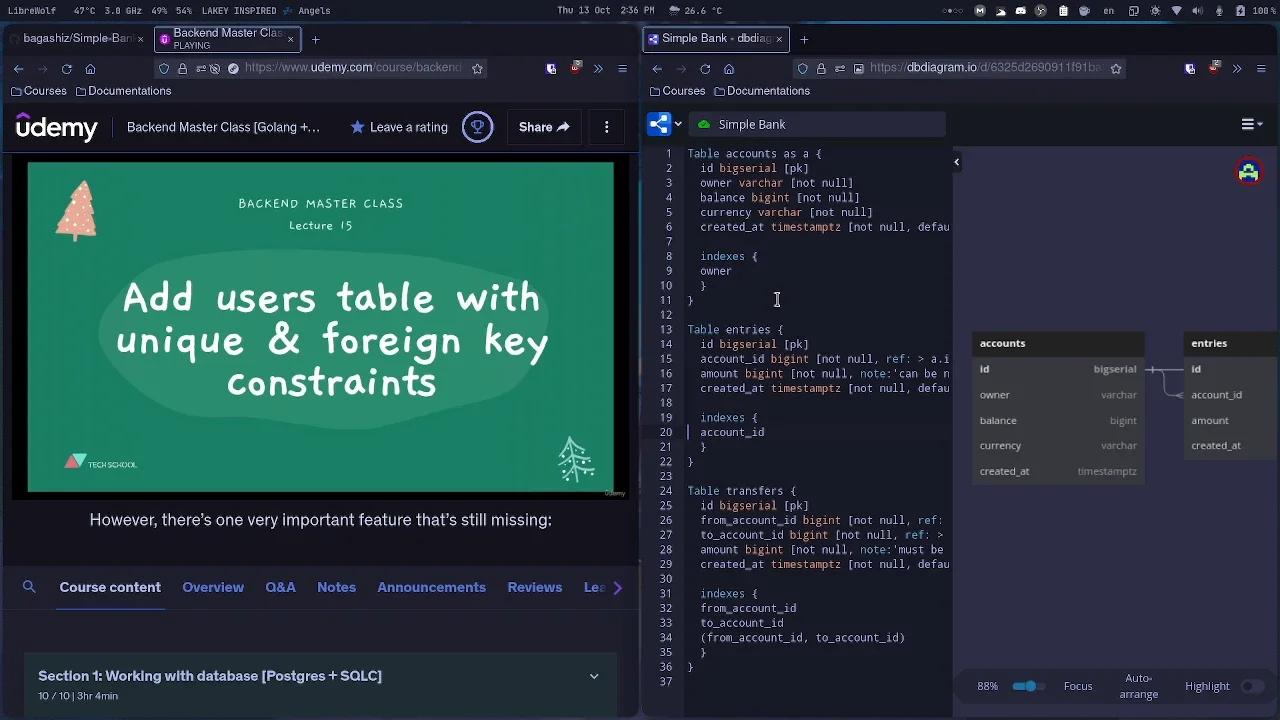The width and height of the screenshot is (1280, 720).
Task: Click the star rating icon near Leave a rating
Action: pos(356,127)
